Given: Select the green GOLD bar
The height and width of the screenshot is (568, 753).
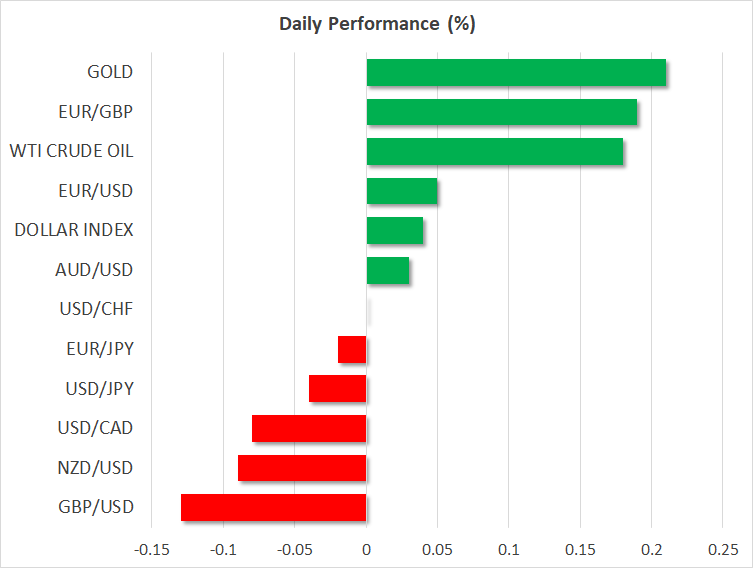Looking at the screenshot, I should coord(516,73).
